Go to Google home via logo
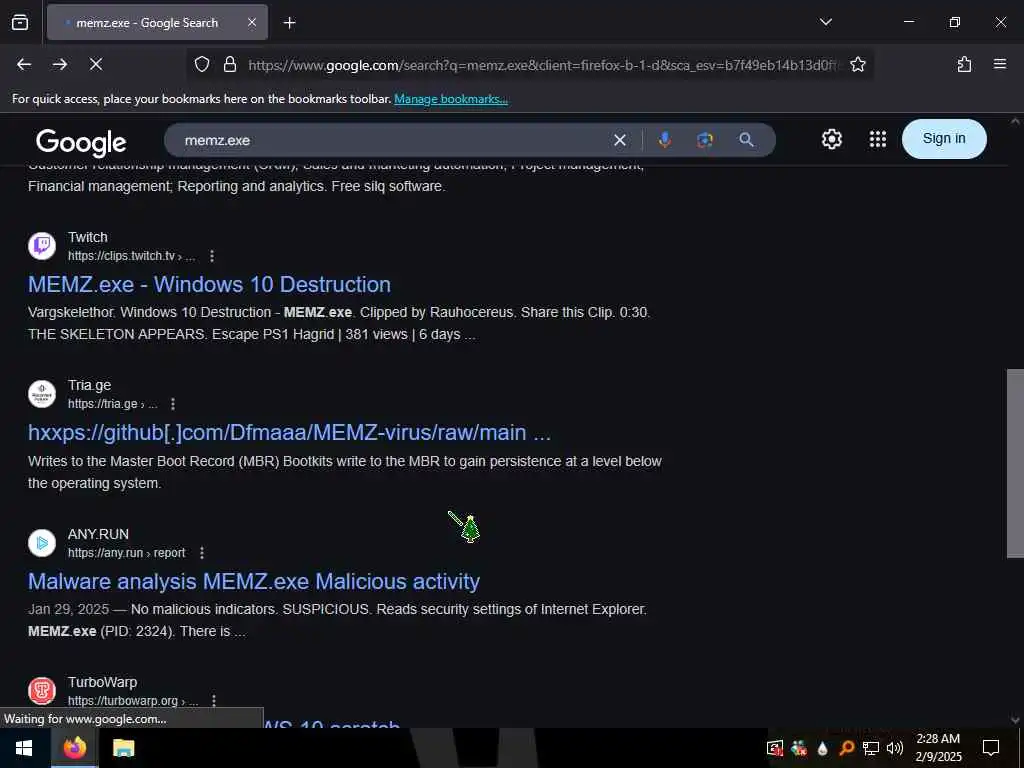 81,142
